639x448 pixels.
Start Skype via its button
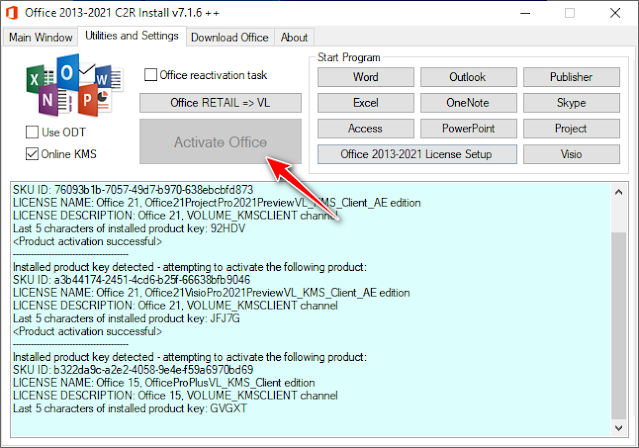coord(571,103)
